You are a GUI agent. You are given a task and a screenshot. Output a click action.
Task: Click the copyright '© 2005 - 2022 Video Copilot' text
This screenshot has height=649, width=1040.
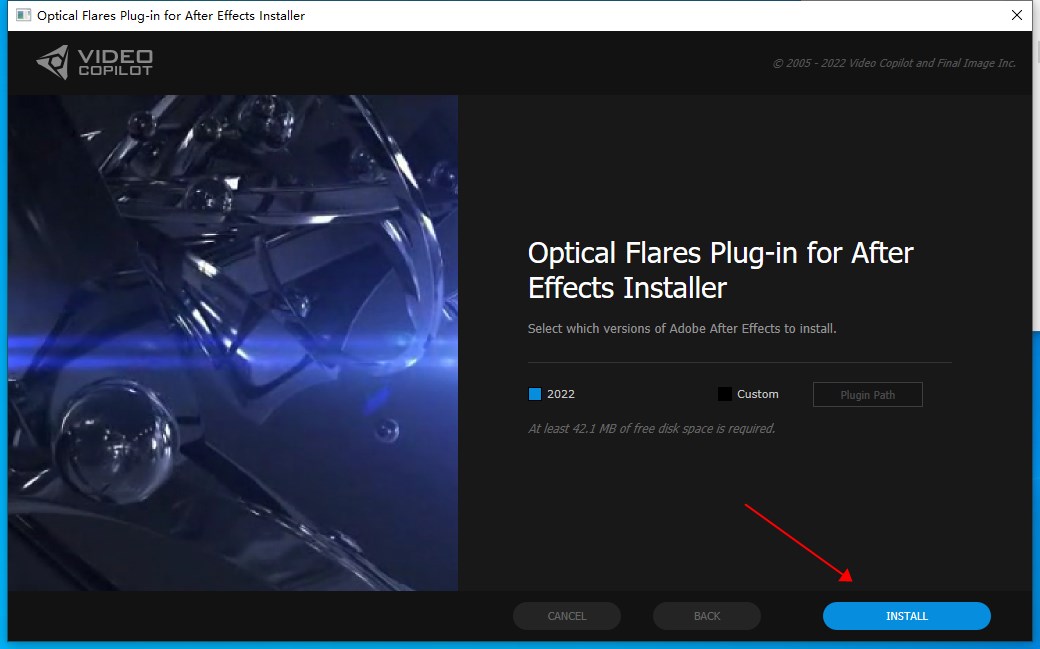click(x=894, y=63)
